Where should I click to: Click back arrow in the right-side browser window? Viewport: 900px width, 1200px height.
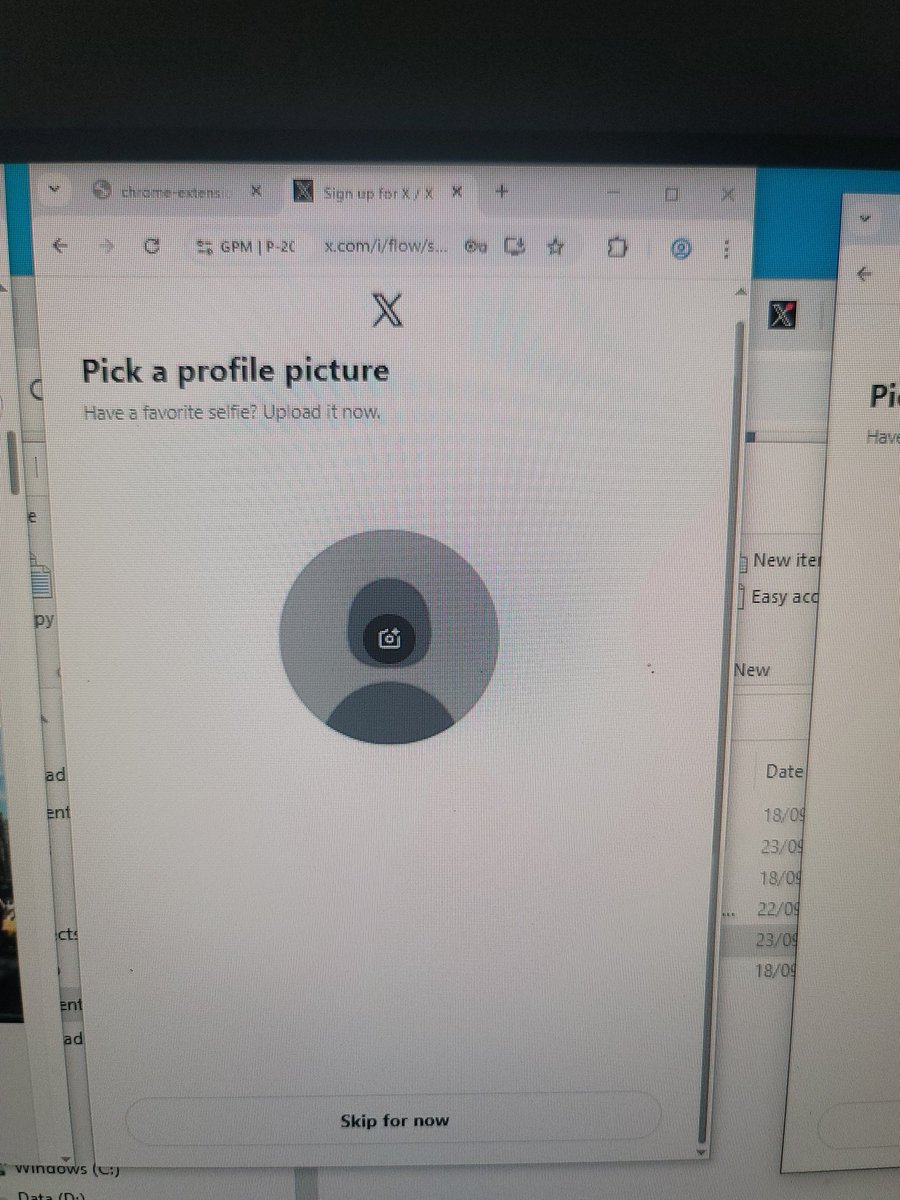(x=865, y=273)
